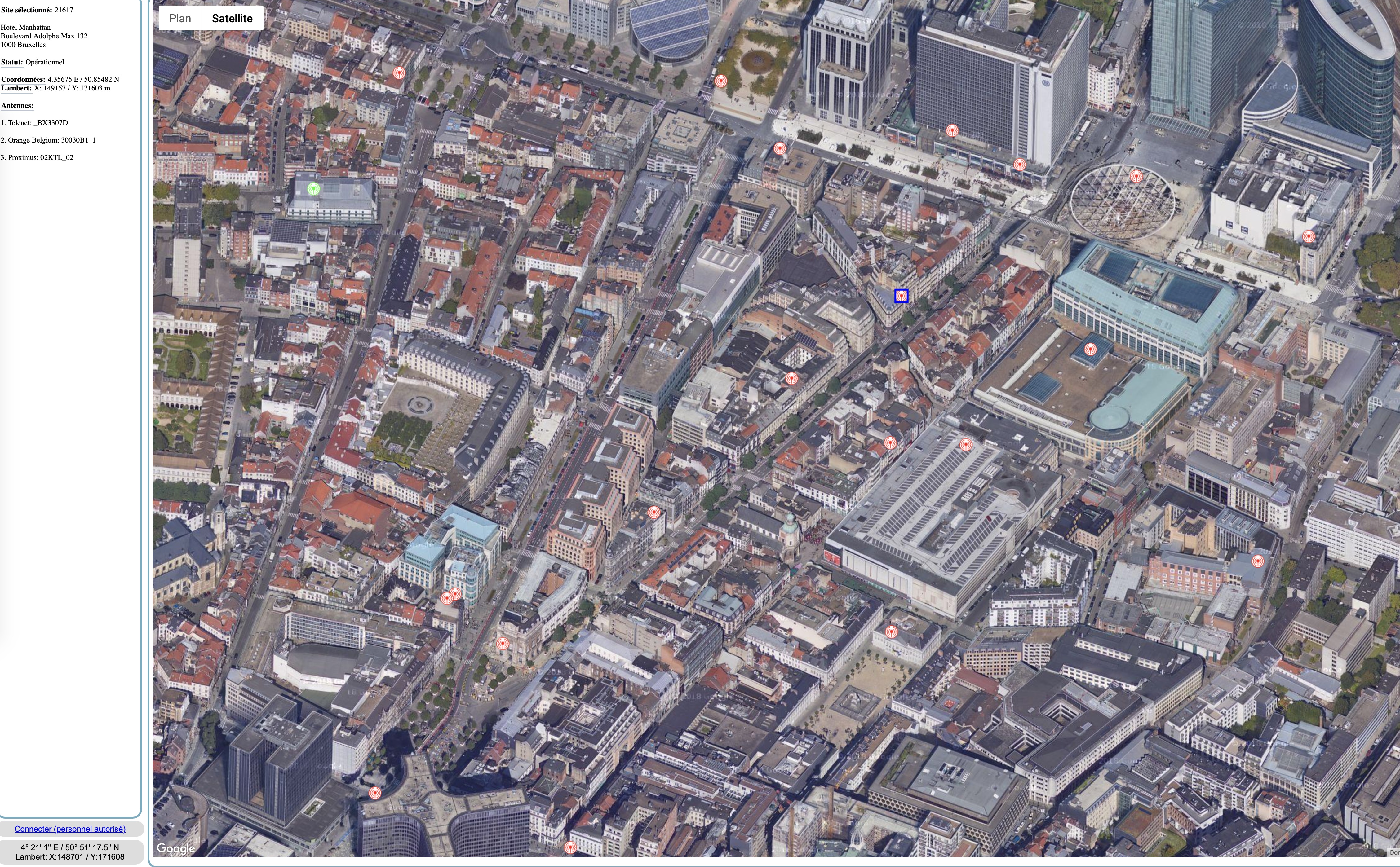Screen dimensions: 1400x867
Task: Click the antenna marker on the top-left tree-lined street
Action: [399, 73]
